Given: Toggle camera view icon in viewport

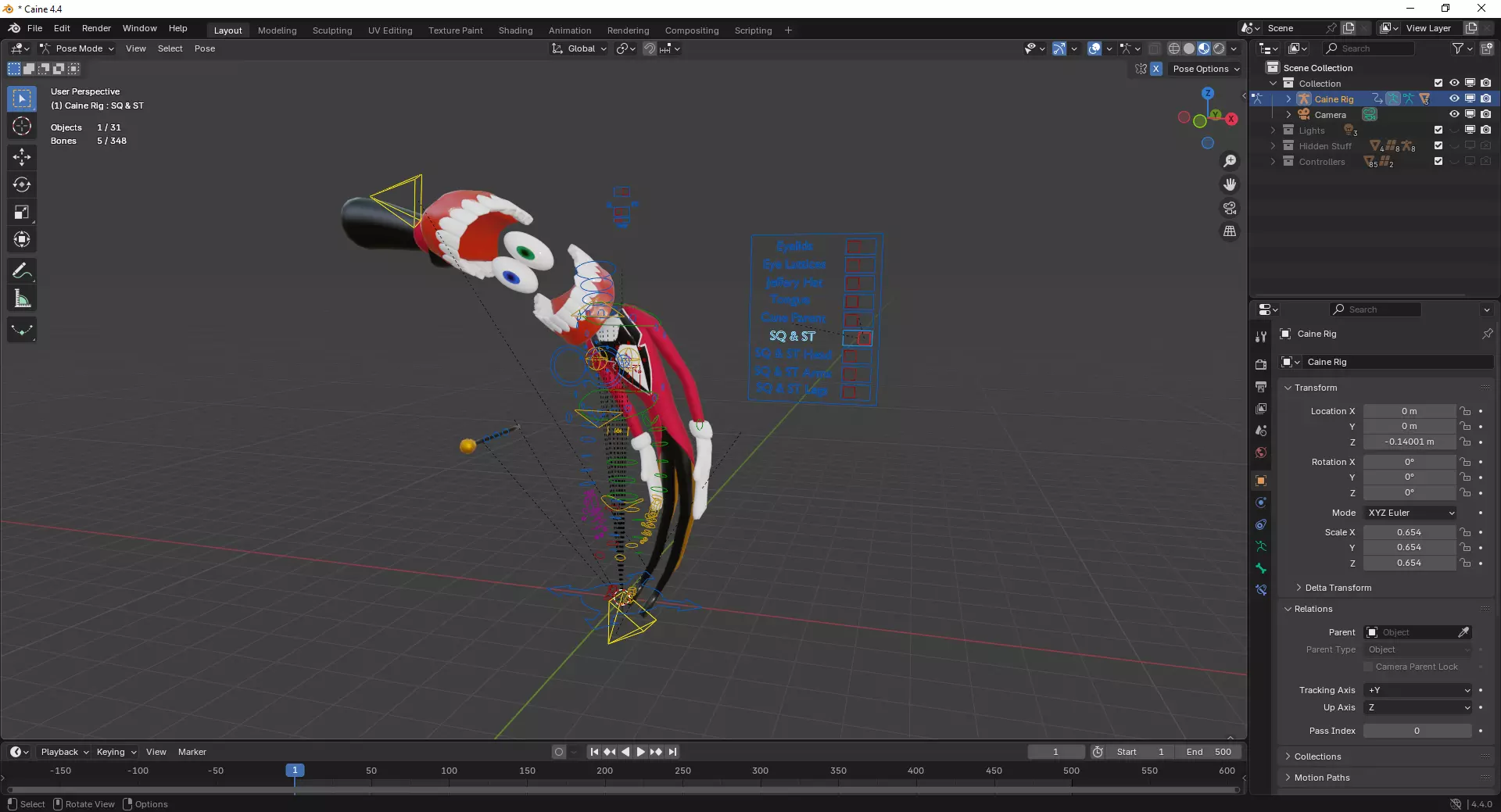Looking at the screenshot, I should click(x=1230, y=208).
